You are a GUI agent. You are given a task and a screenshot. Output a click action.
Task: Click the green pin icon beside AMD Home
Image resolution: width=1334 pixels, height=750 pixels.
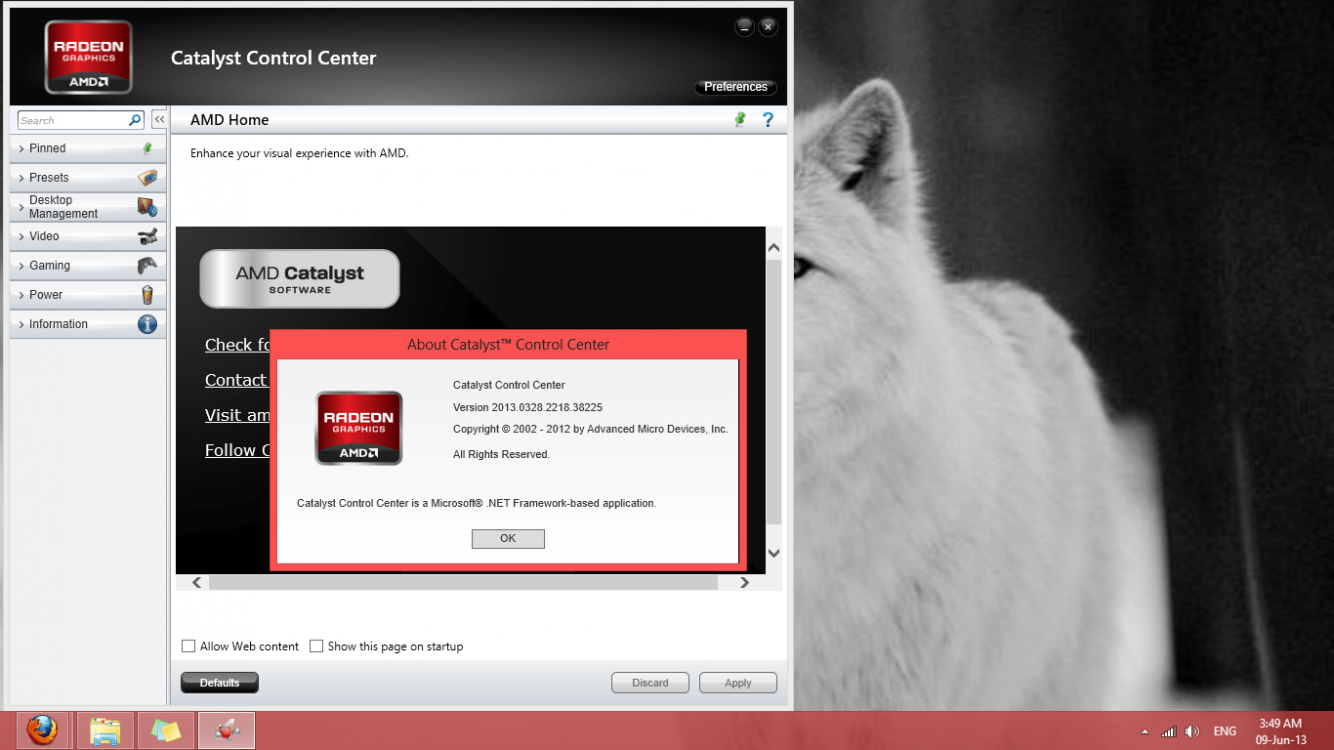740,119
